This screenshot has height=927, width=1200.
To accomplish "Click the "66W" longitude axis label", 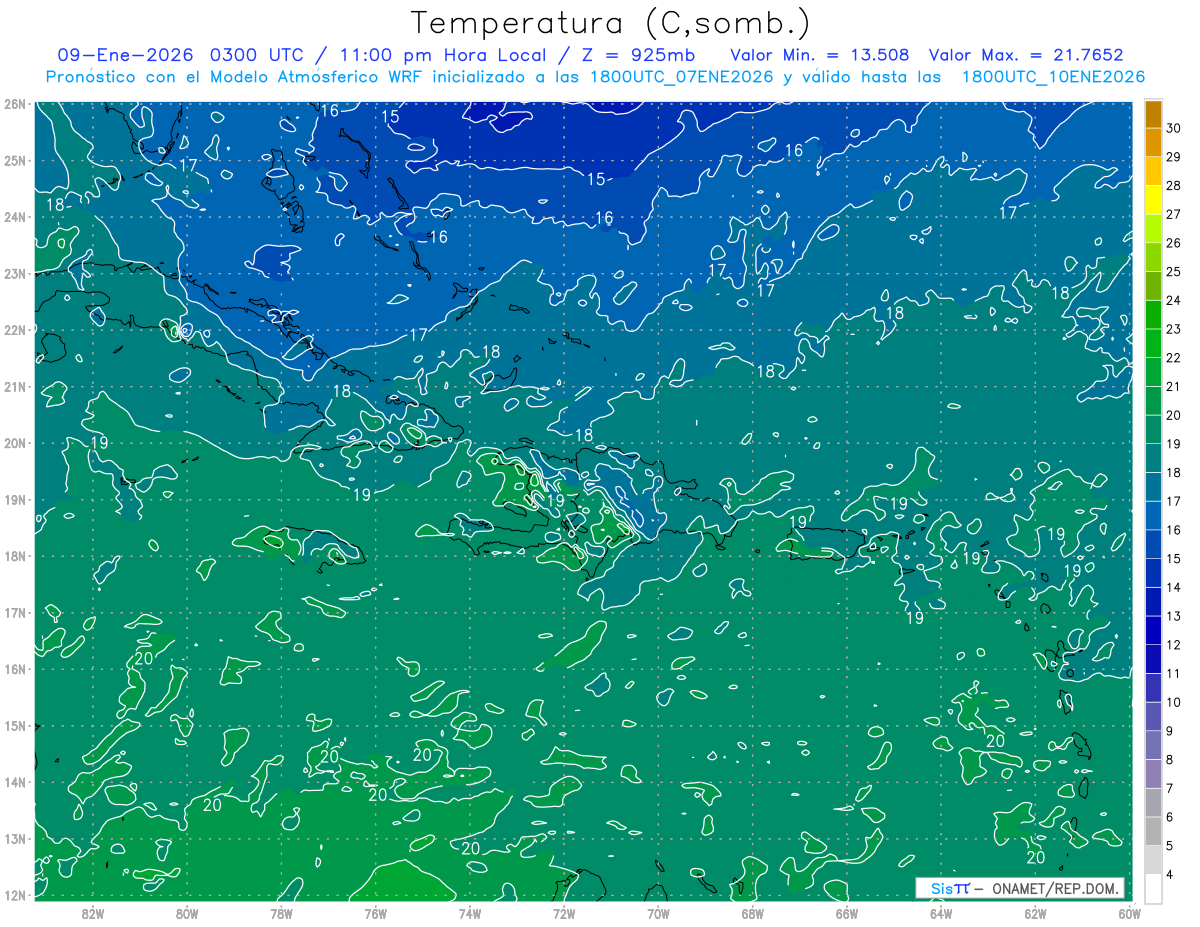I will pos(847,913).
